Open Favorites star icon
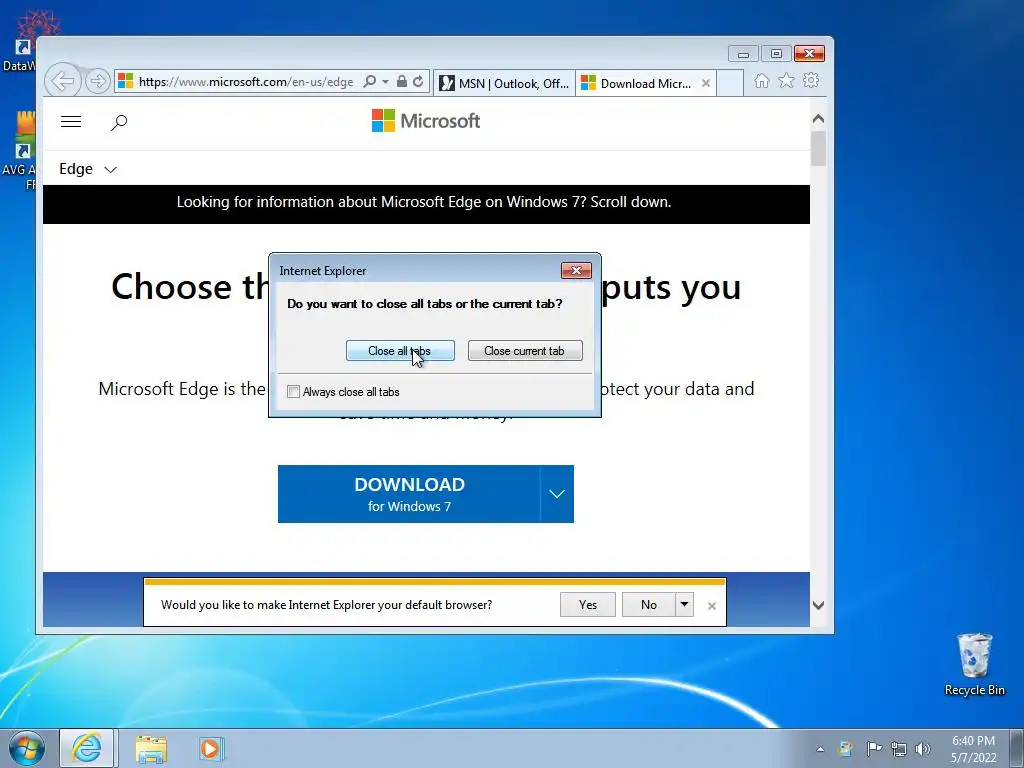 (786, 81)
